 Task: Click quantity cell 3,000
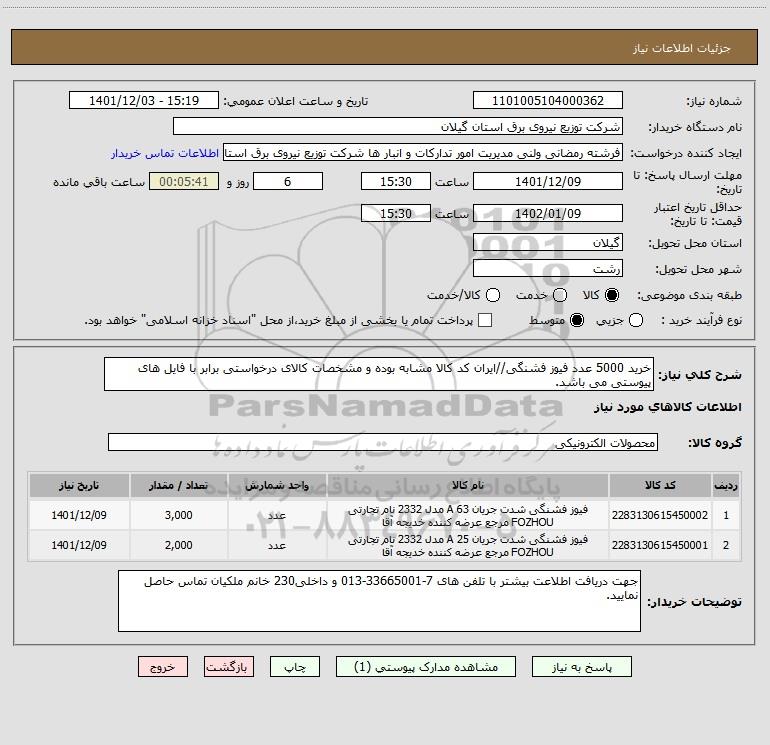178,515
